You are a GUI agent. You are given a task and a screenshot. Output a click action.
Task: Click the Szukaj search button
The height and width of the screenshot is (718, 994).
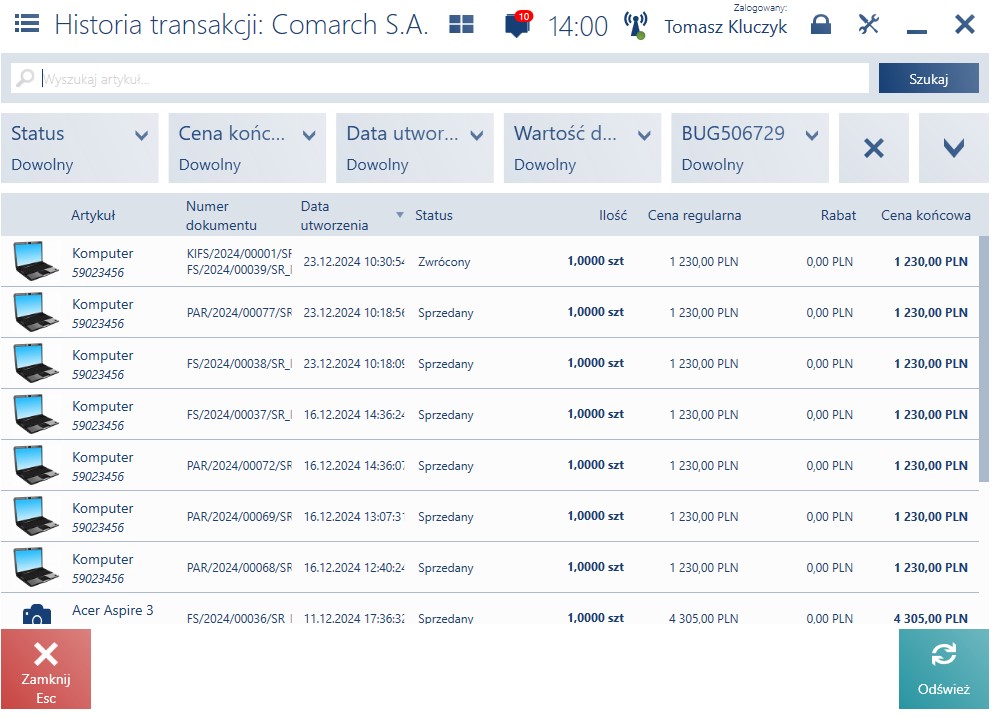[929, 79]
